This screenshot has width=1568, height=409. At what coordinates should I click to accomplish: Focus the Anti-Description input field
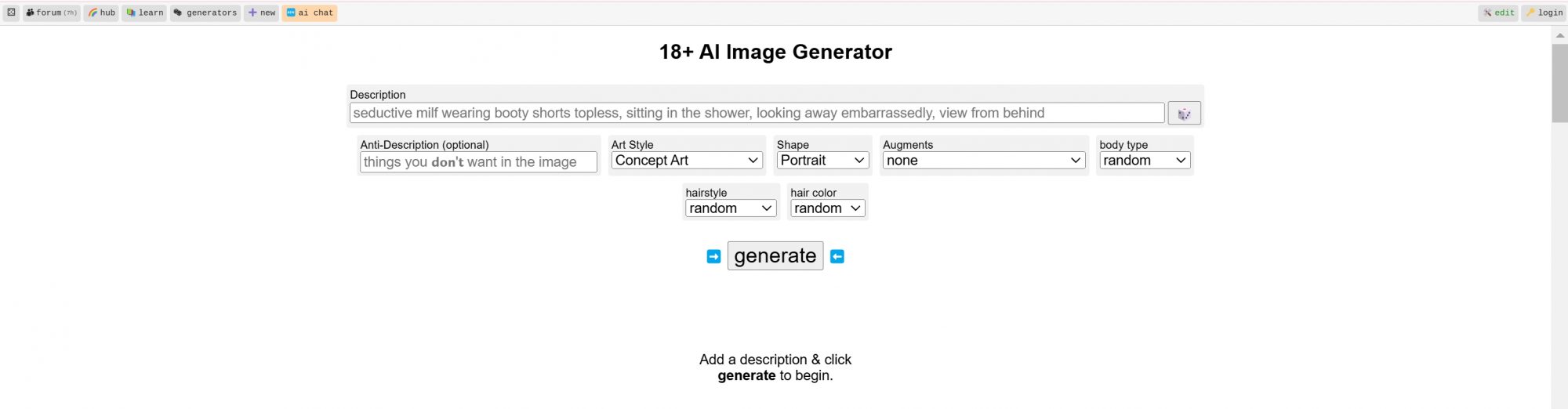pyautogui.click(x=478, y=162)
